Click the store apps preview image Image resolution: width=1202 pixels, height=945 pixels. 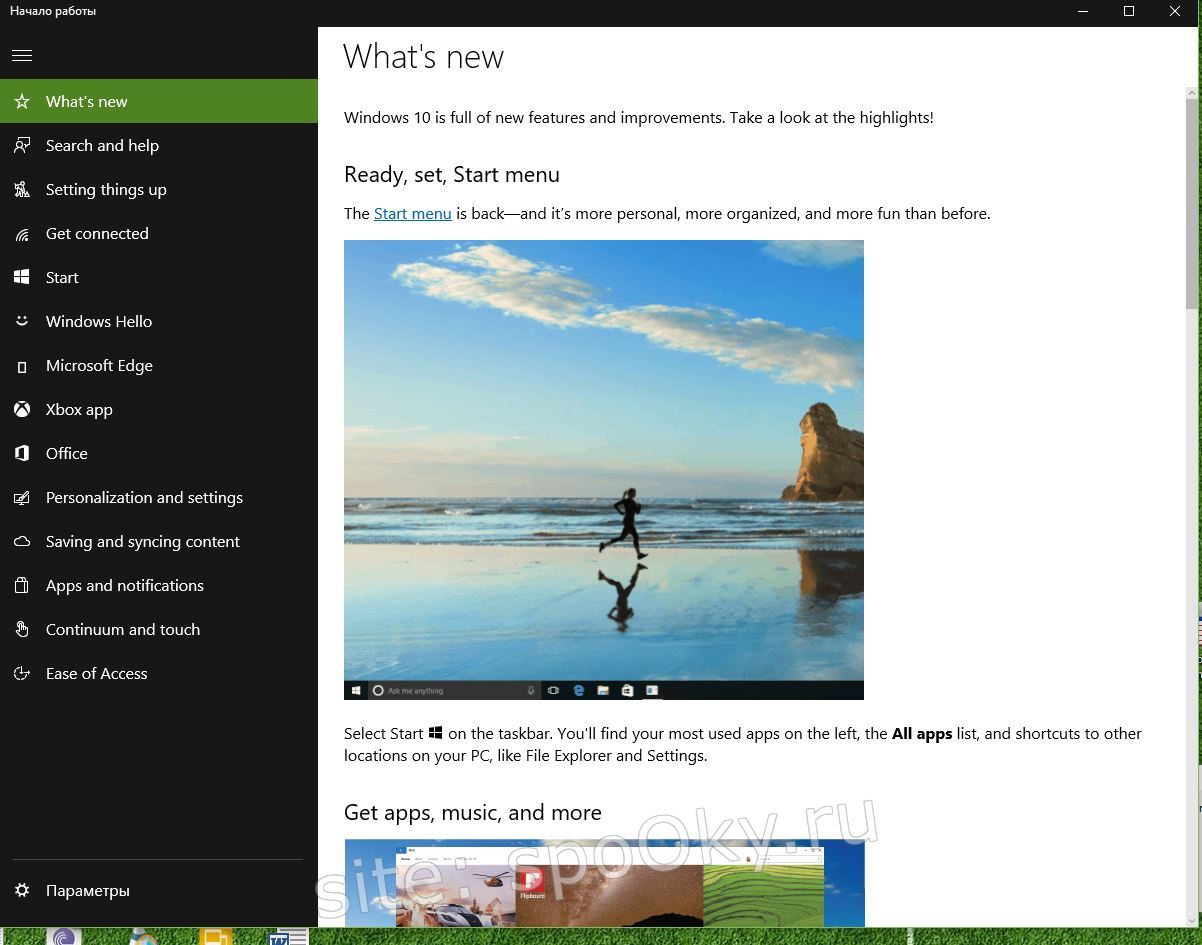604,883
